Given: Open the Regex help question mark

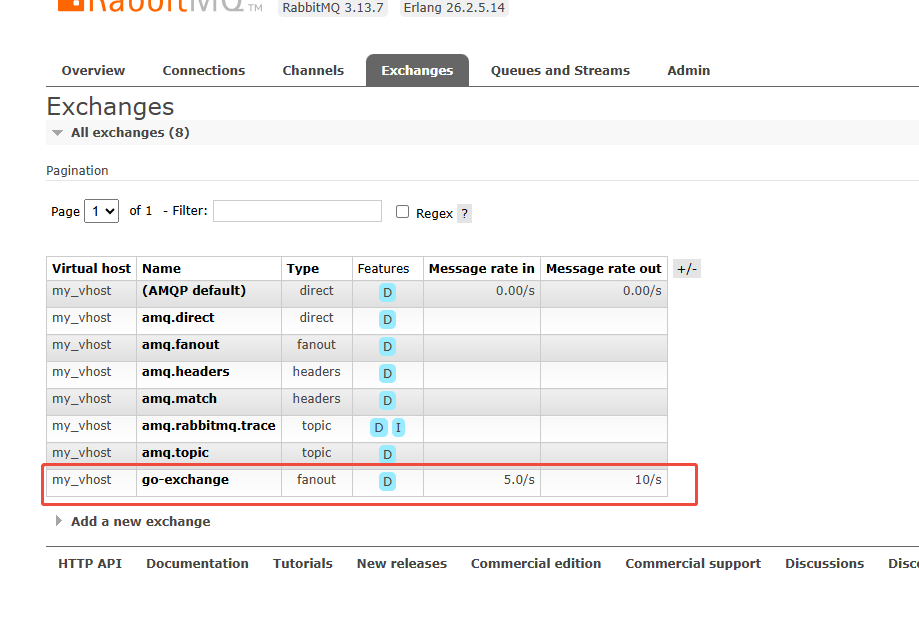Looking at the screenshot, I should tap(464, 213).
